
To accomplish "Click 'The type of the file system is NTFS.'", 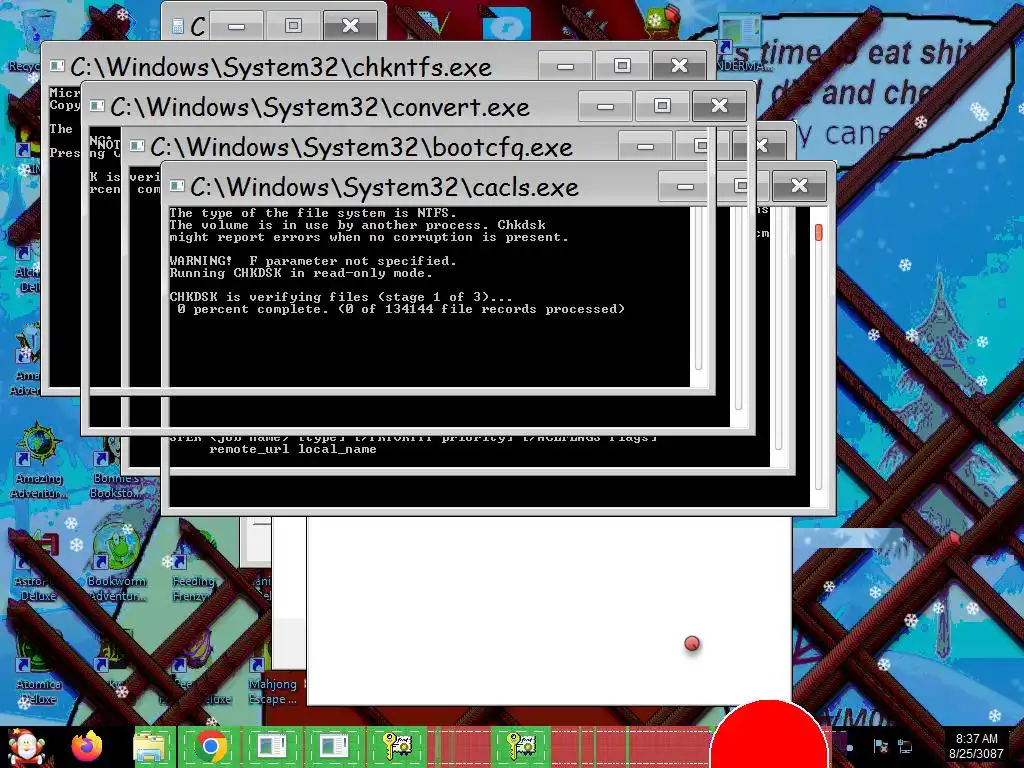I will click(313, 213).
